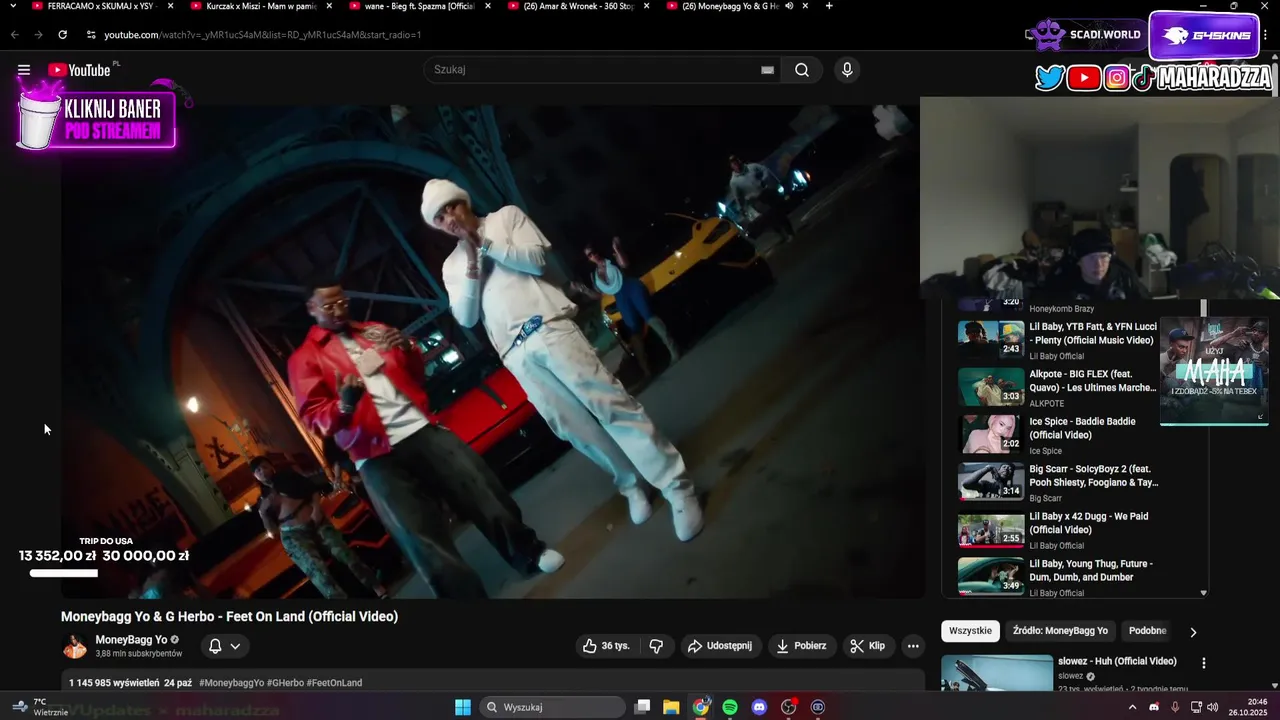Open Discord from the taskbar
1280x720 pixels.
pos(759,707)
